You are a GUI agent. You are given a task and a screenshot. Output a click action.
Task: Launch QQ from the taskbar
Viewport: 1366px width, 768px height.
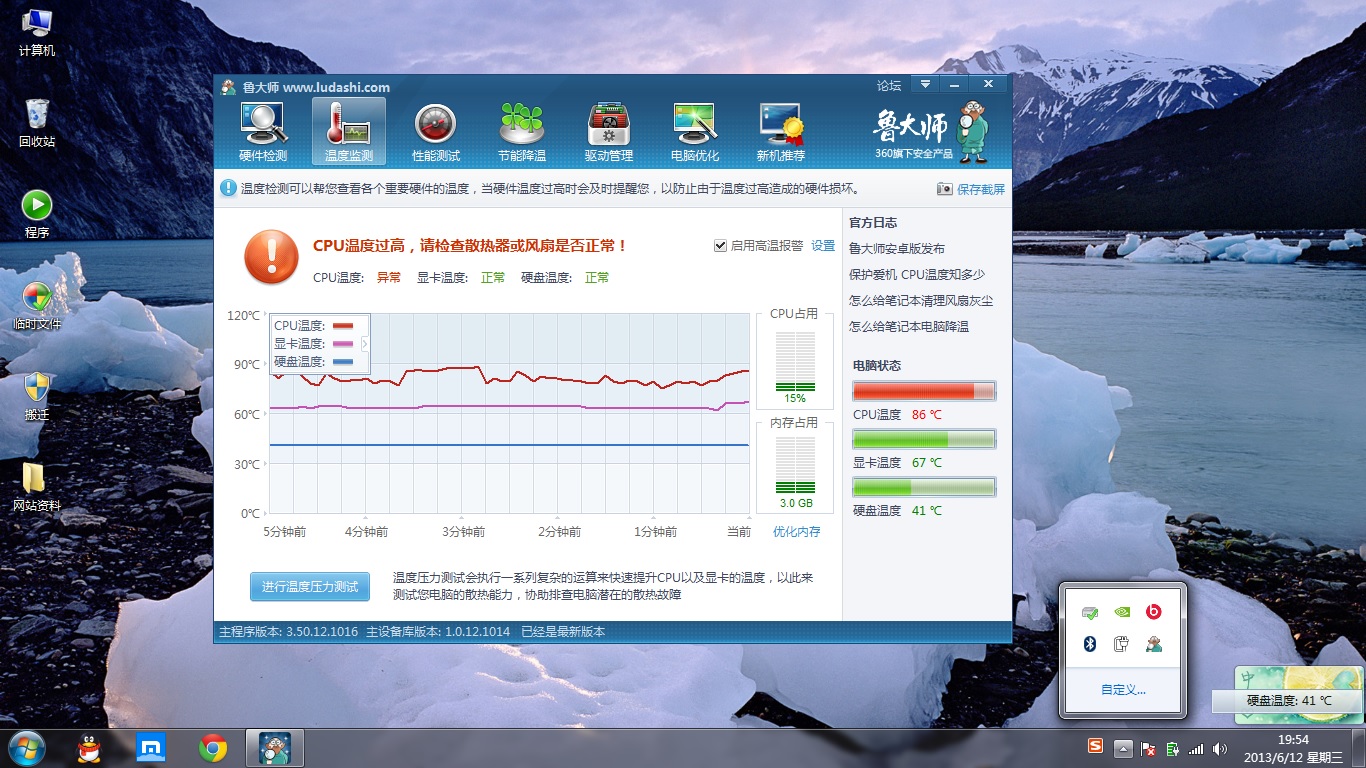click(x=90, y=747)
